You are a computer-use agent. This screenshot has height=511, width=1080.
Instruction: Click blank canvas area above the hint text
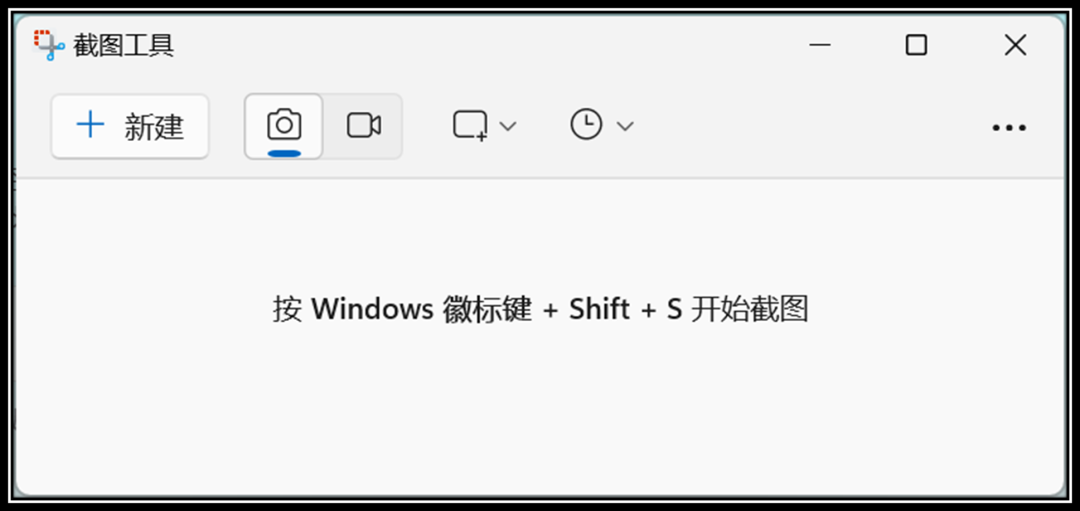[540, 230]
